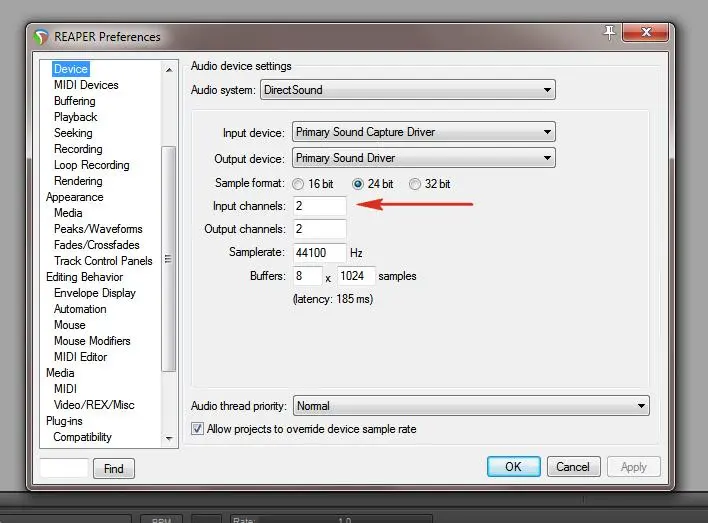Open MIDI page under Media
Screen dimensions: 708x523
click(x=65, y=389)
